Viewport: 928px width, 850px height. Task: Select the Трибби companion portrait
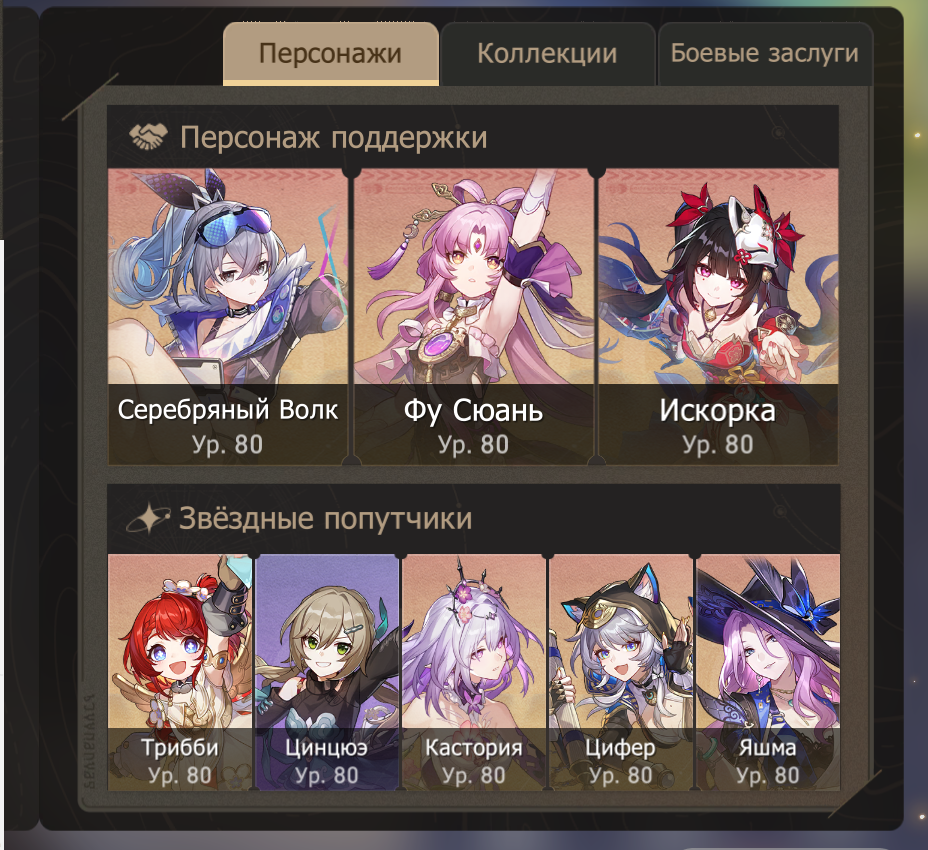pos(180,672)
